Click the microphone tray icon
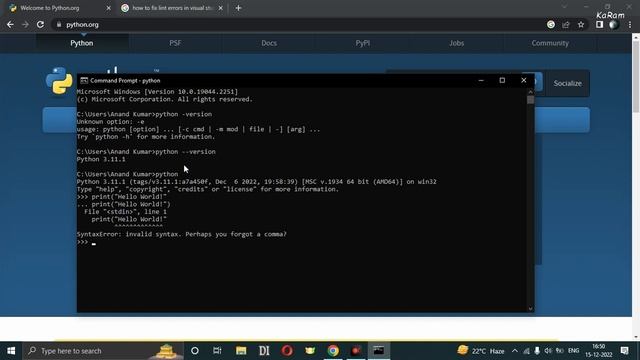Viewport: 640px width, 360px height. (x=537, y=351)
